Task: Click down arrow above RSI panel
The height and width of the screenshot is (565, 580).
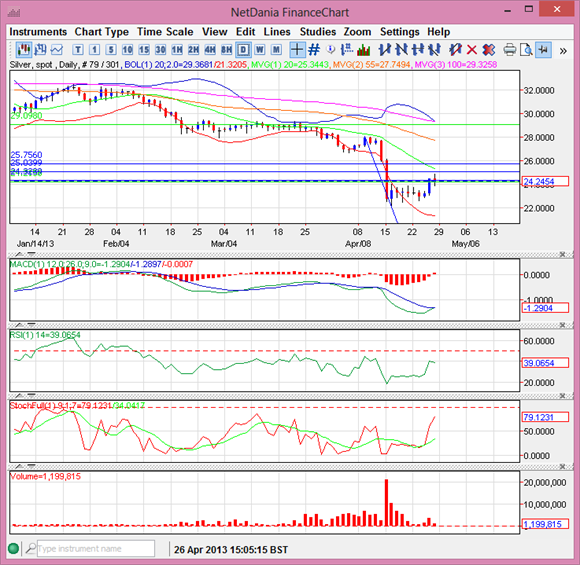Action: [31, 325]
